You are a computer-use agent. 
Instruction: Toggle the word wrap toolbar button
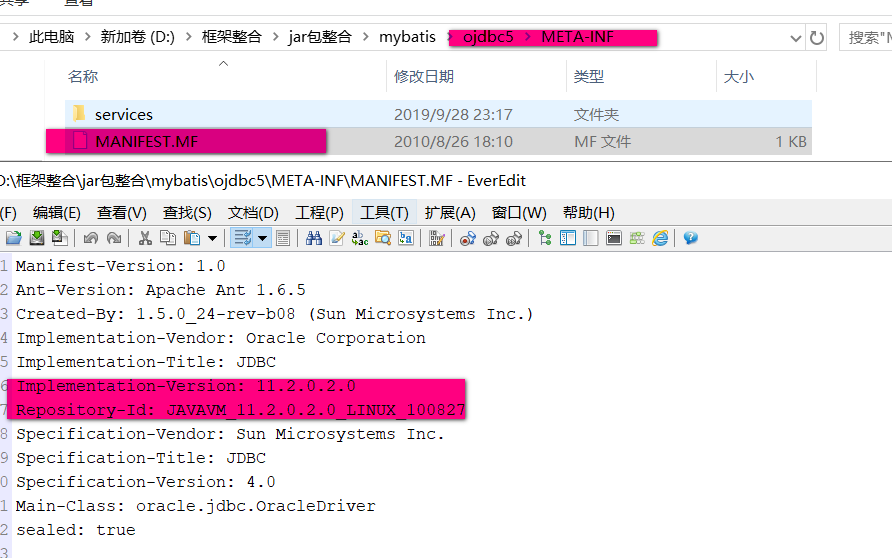pyautogui.click(x=243, y=238)
